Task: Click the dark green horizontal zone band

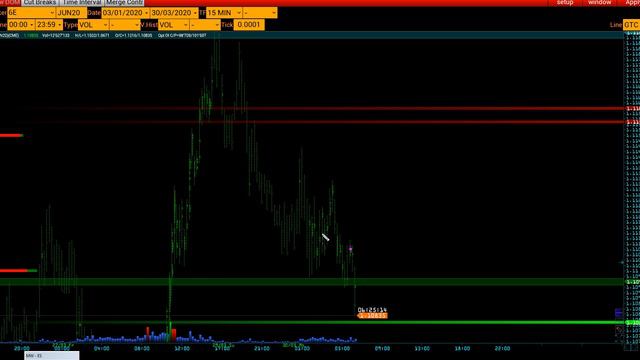Action: [x=312, y=282]
